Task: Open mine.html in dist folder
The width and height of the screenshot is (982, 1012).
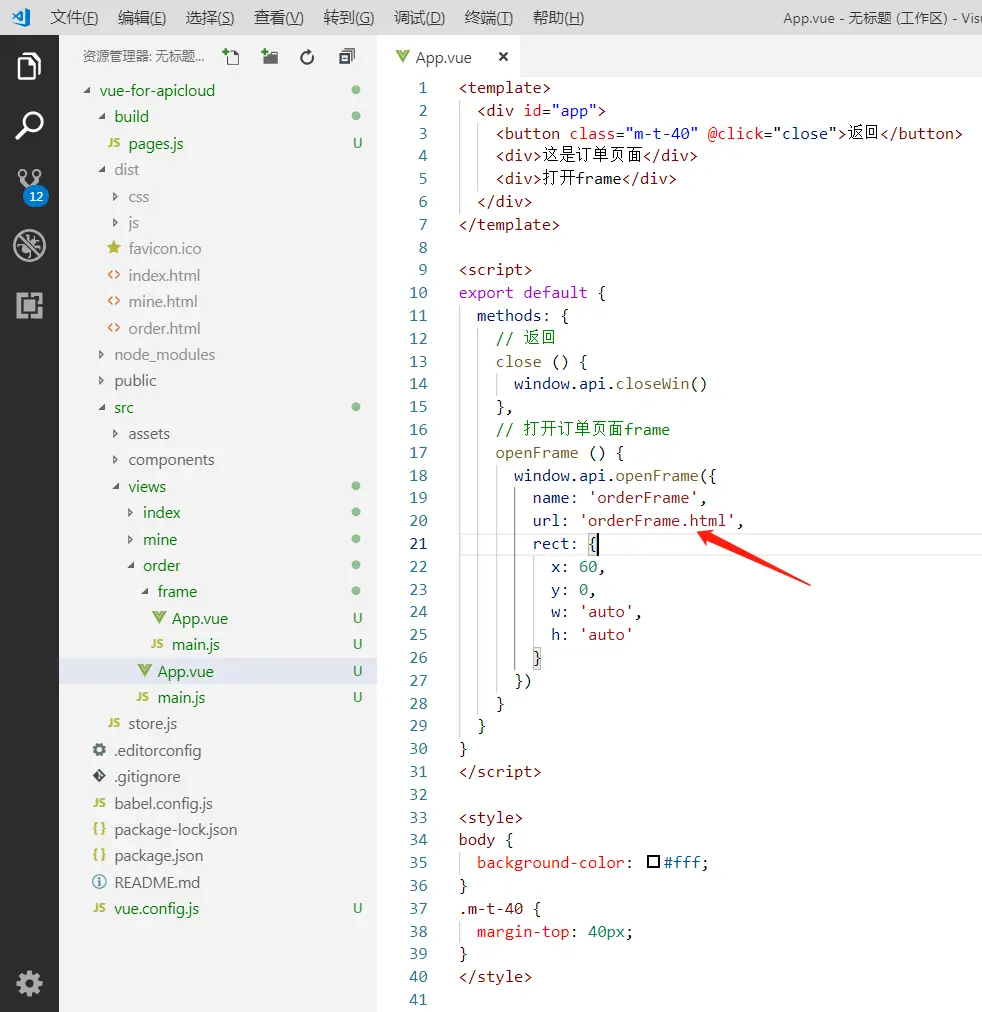Action: pos(163,301)
